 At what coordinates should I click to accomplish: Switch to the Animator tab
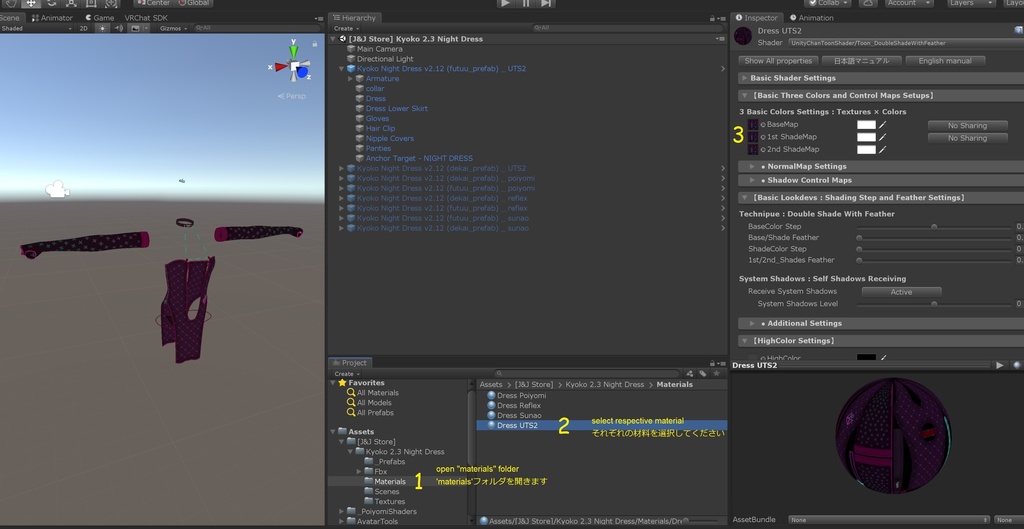(52, 18)
